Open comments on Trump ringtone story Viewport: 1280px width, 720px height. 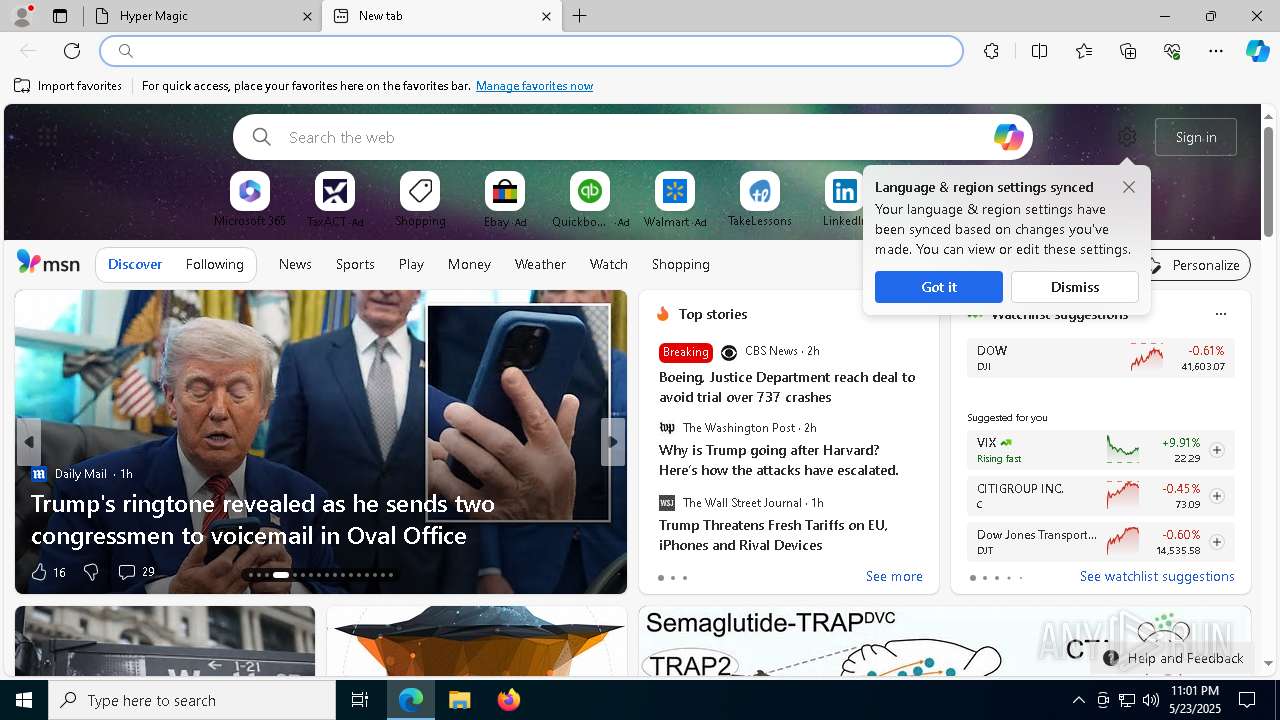point(136,572)
